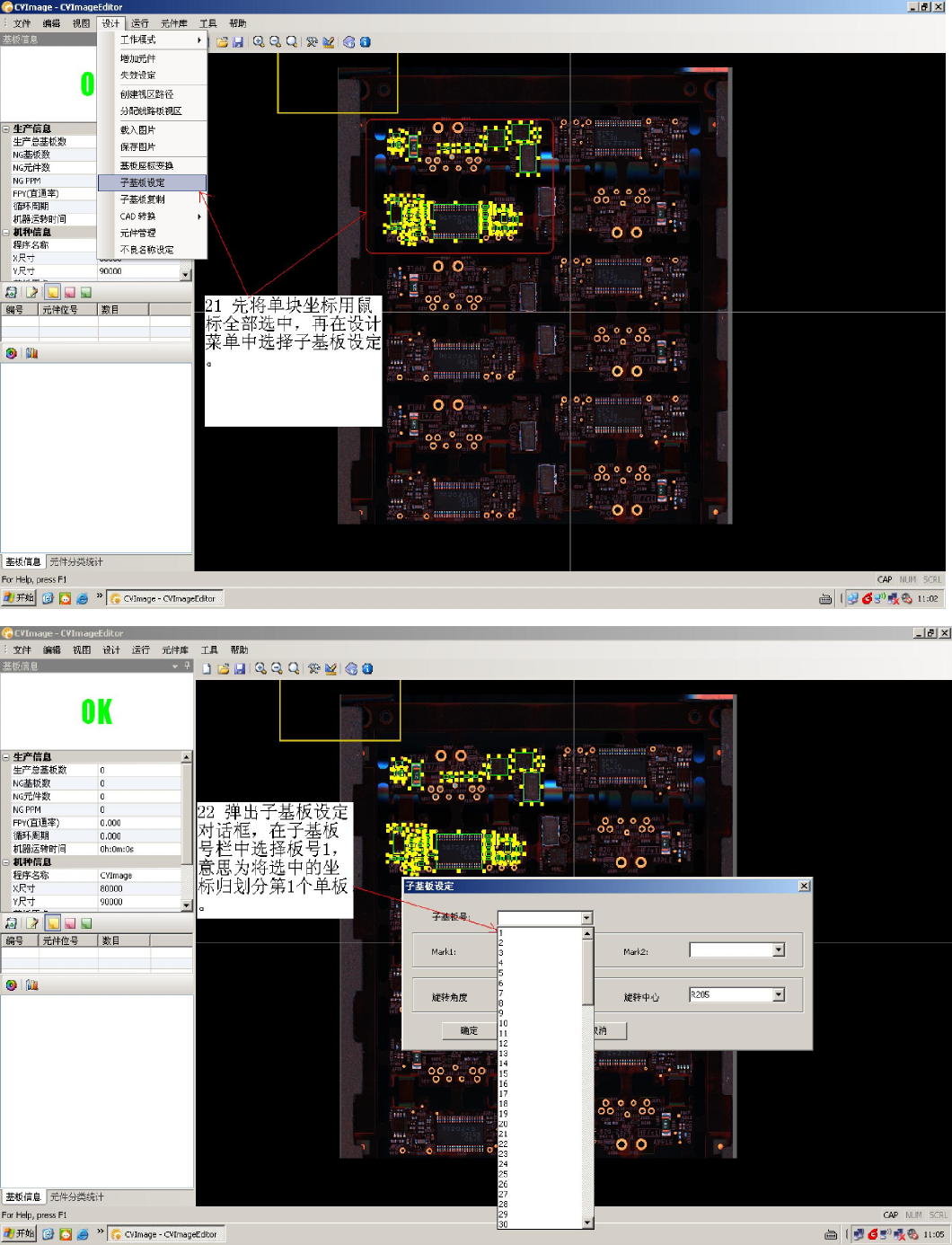Click Save disk icon in window with open 设计 menu

coord(238,42)
